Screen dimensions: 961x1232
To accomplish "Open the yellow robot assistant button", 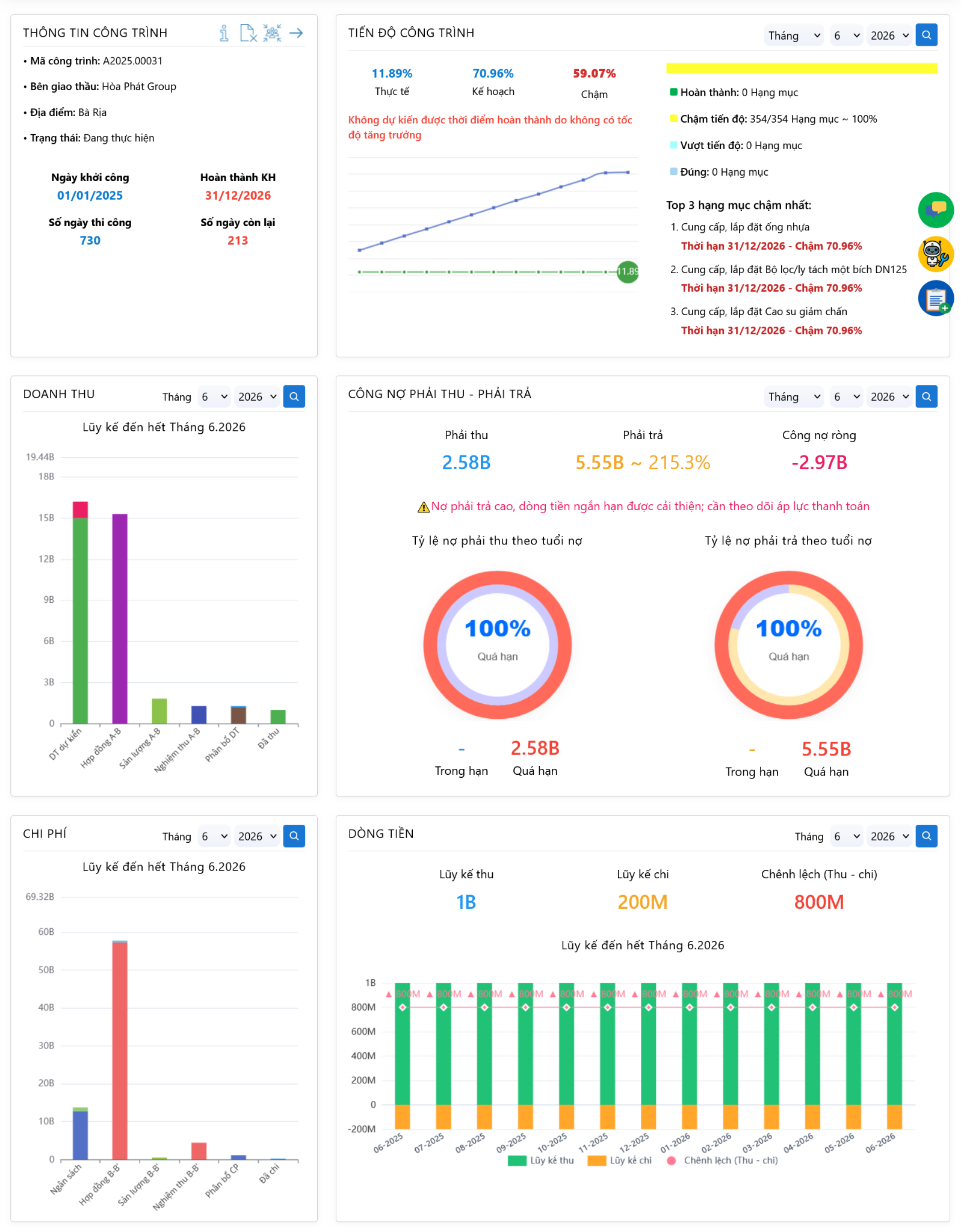I will 936,254.
